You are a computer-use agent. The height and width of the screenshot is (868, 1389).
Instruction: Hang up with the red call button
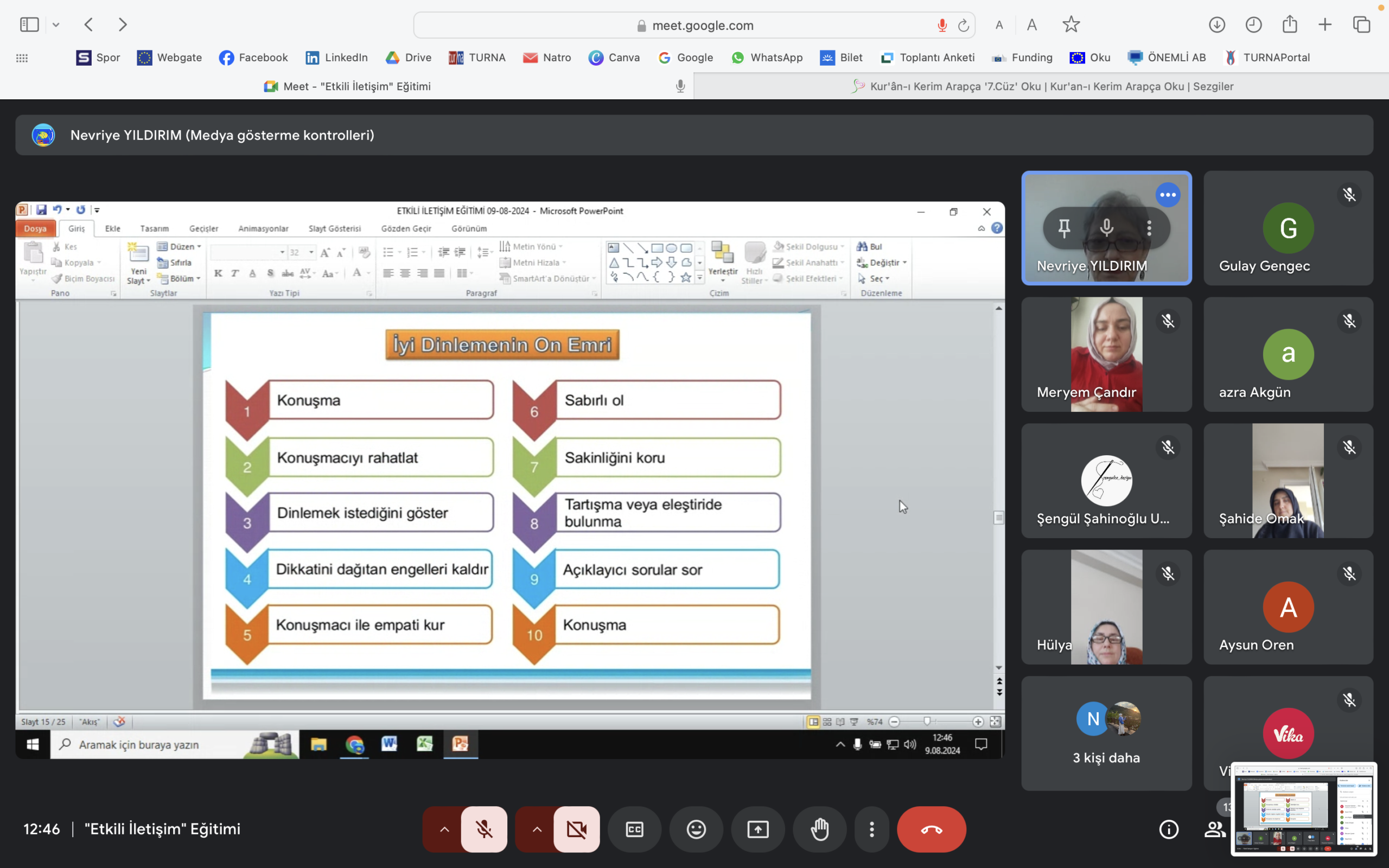931,829
